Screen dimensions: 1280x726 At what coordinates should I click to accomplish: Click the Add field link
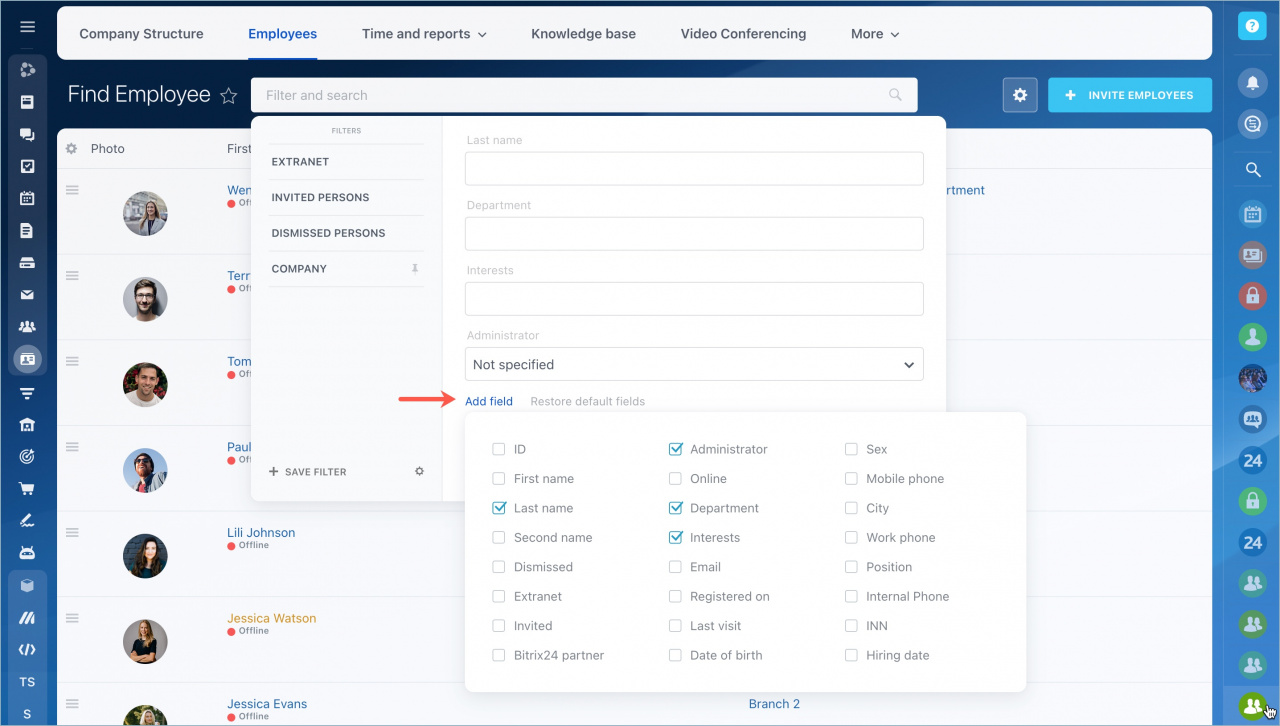click(x=489, y=401)
